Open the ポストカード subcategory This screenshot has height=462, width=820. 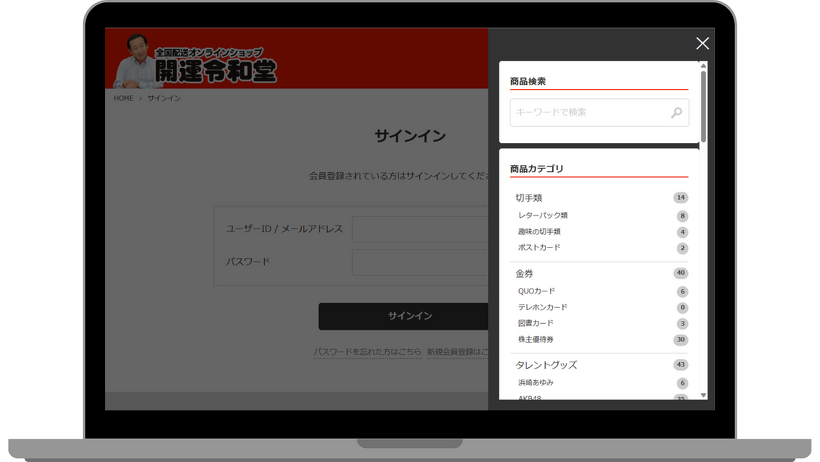[539, 247]
